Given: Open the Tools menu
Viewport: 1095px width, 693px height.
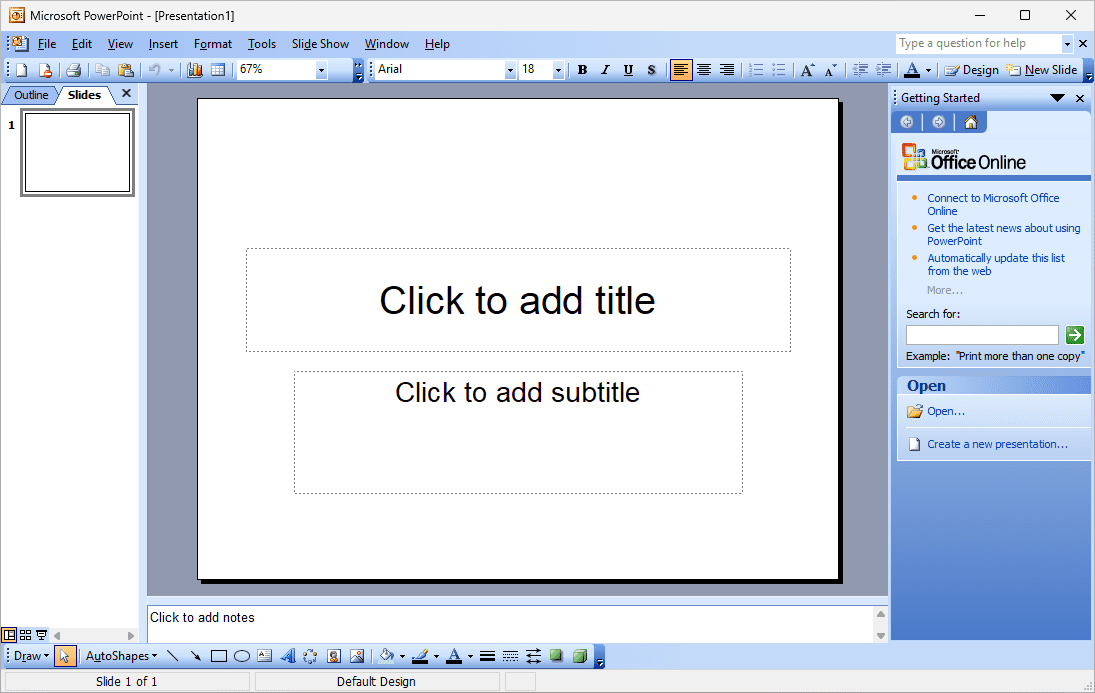Looking at the screenshot, I should (262, 44).
